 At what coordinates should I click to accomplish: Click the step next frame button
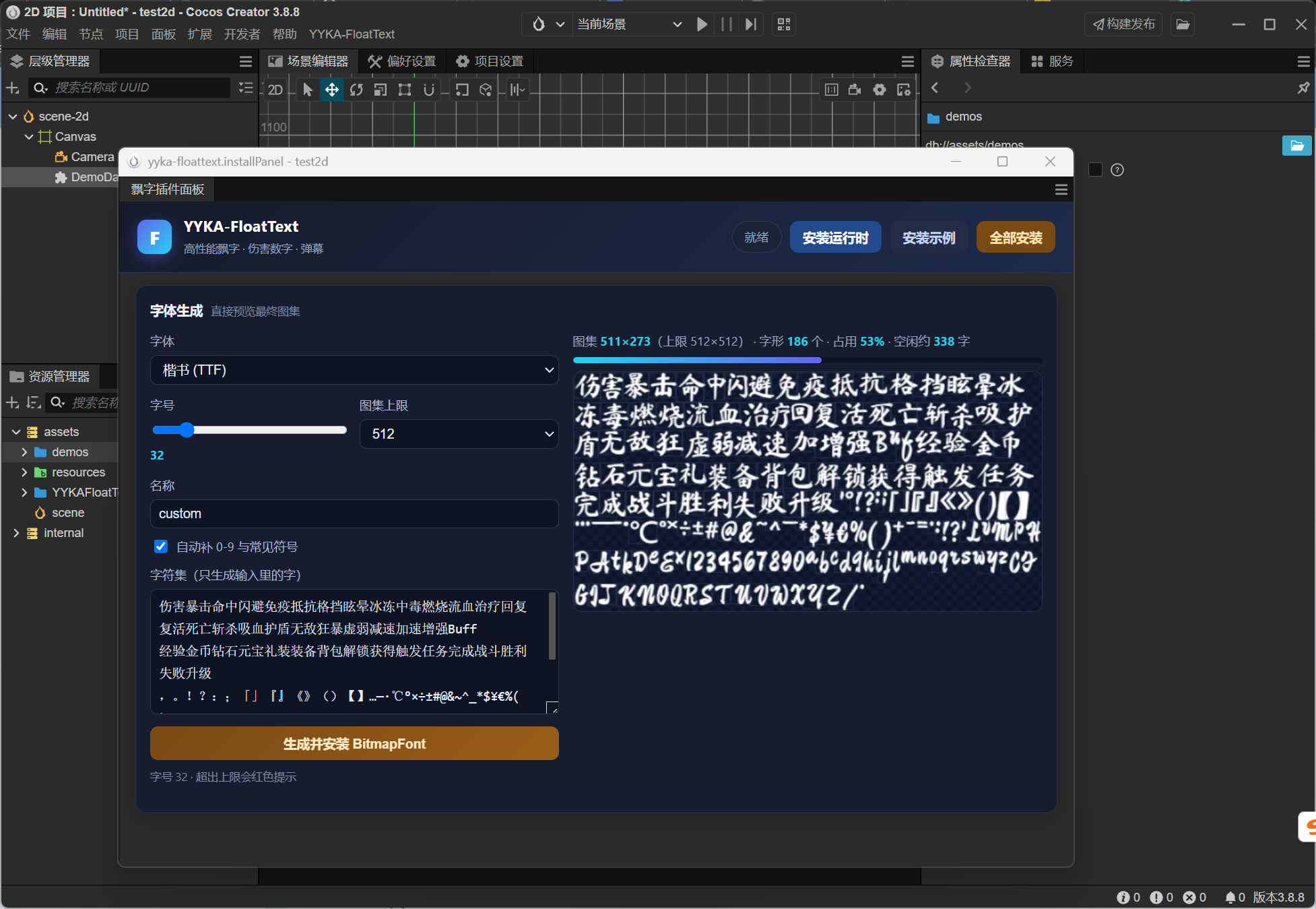click(x=751, y=24)
